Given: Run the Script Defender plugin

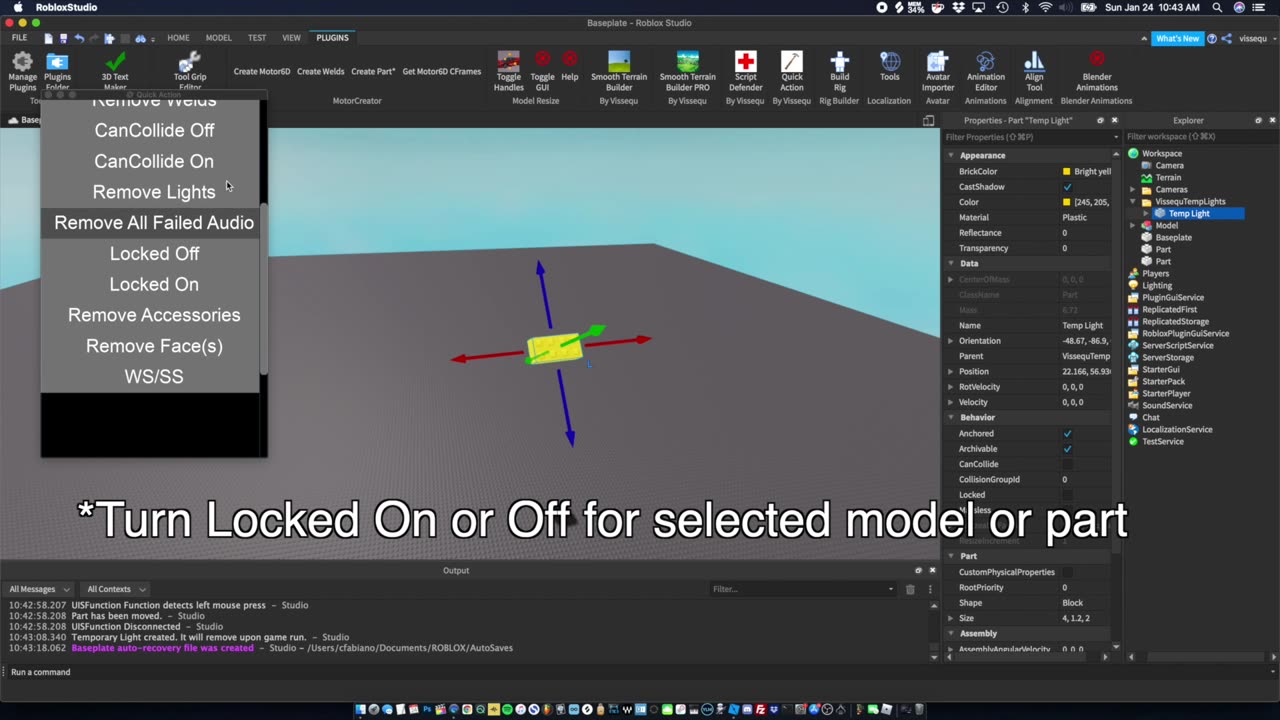Looking at the screenshot, I should pos(745,71).
